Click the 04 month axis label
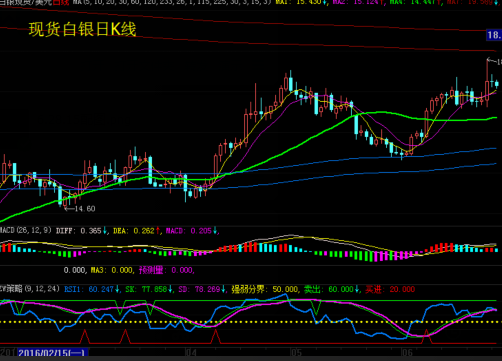 click(x=191, y=353)
